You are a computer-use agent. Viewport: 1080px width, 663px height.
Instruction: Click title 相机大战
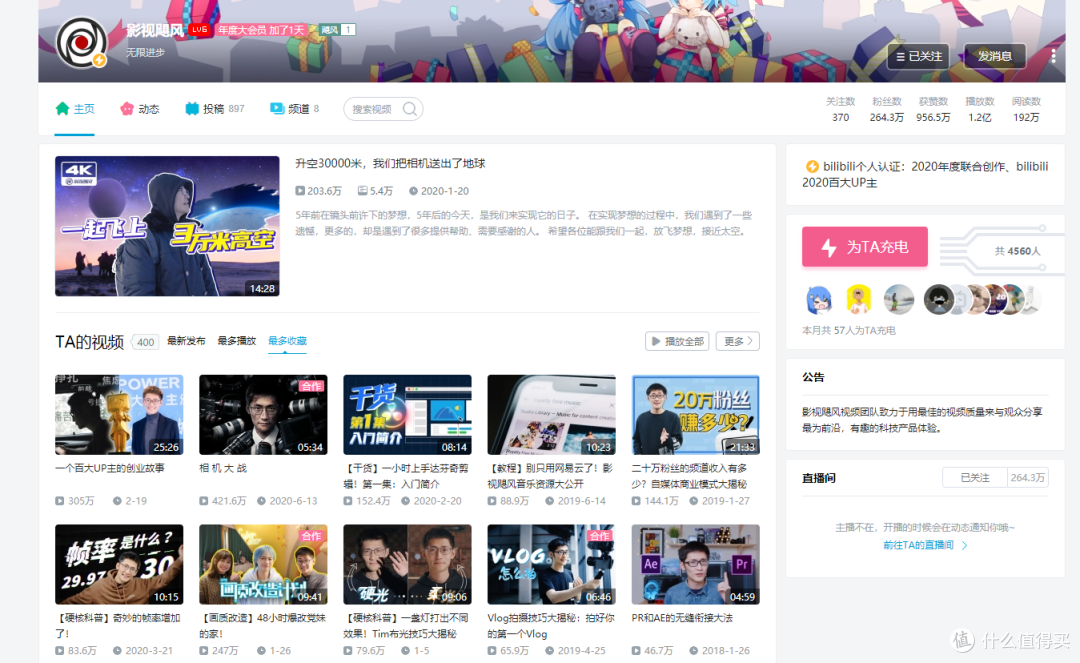pyautogui.click(x=222, y=468)
